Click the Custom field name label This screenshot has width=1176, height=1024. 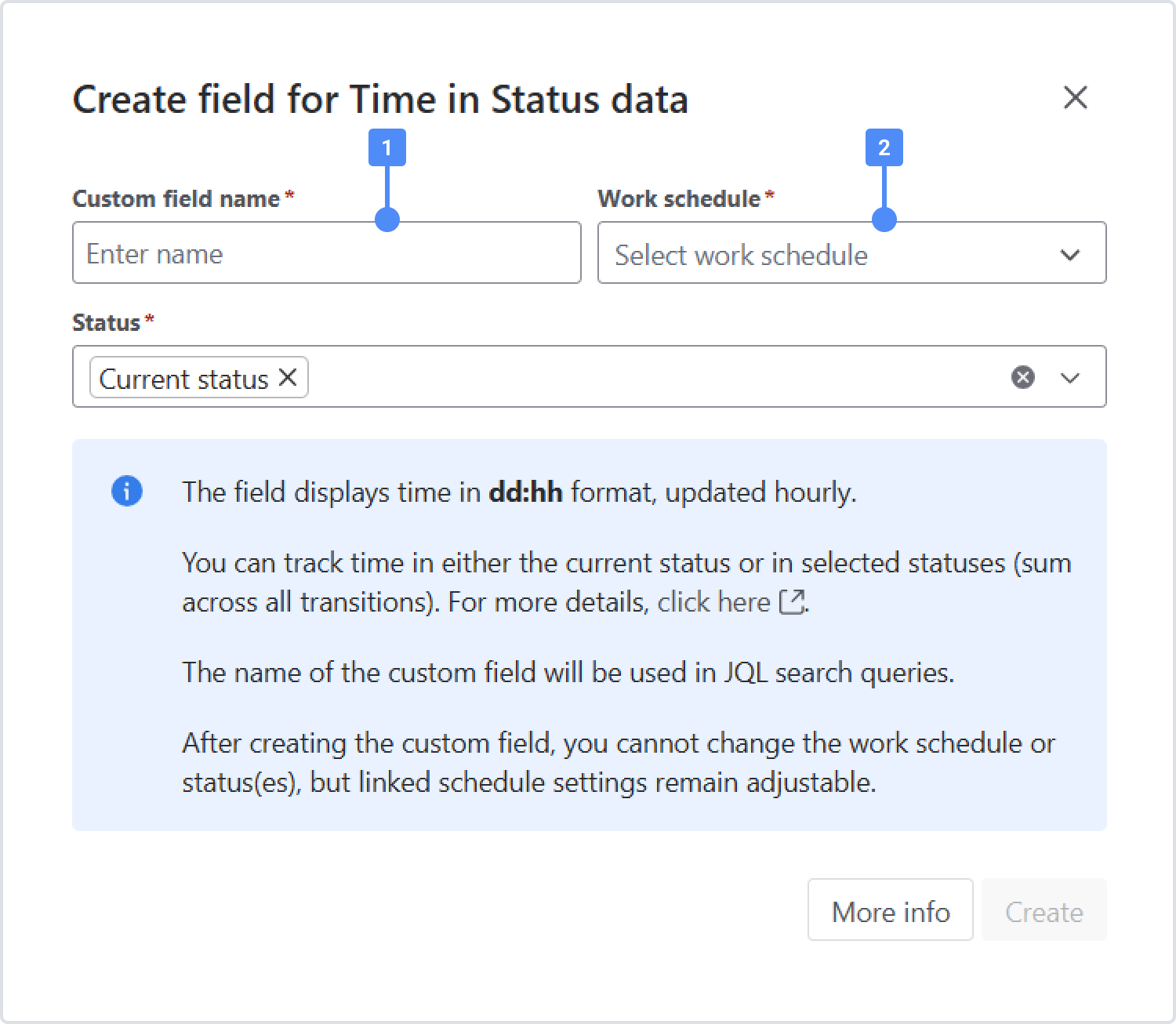coord(176,198)
